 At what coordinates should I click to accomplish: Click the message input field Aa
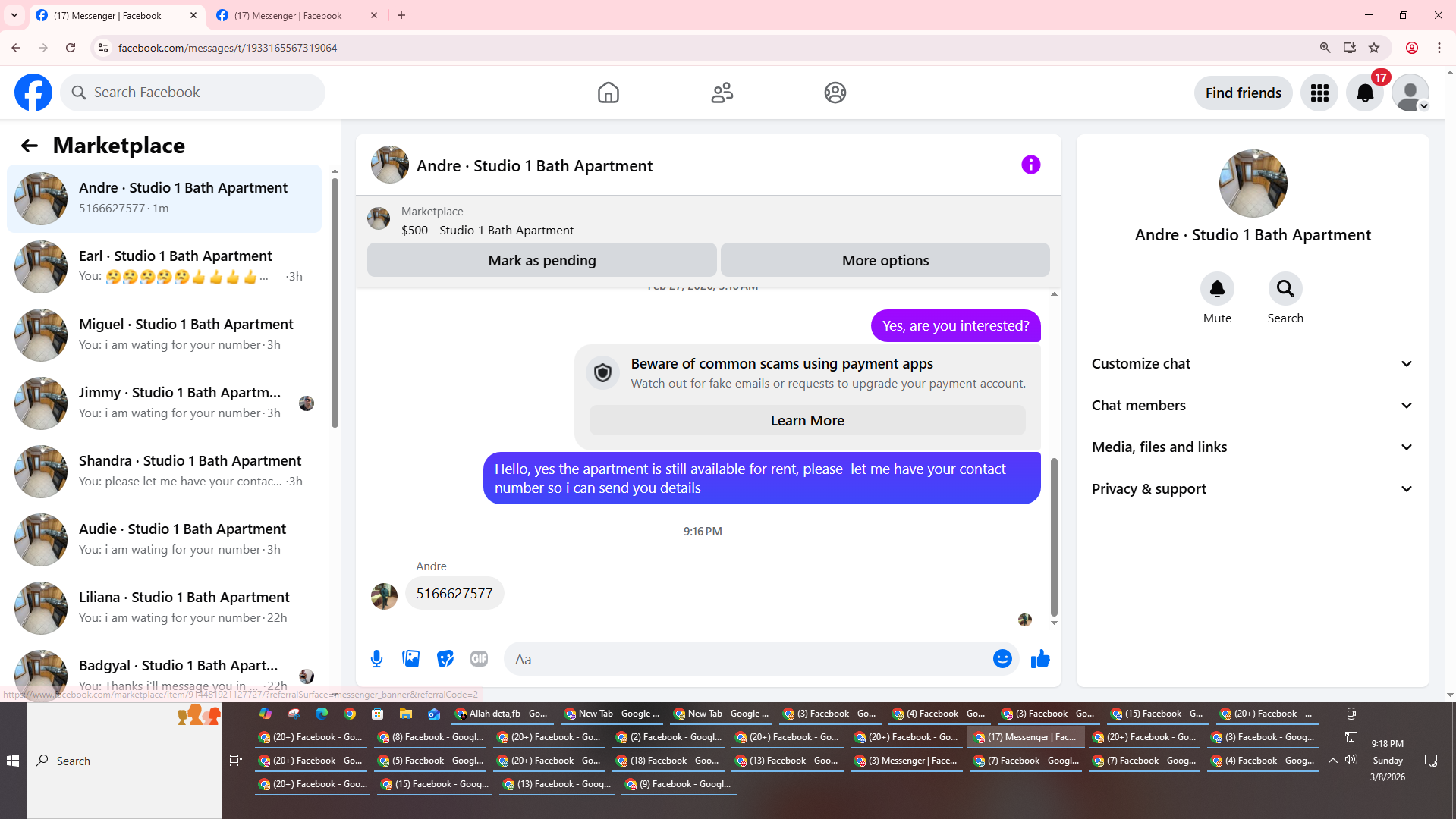pos(747,659)
